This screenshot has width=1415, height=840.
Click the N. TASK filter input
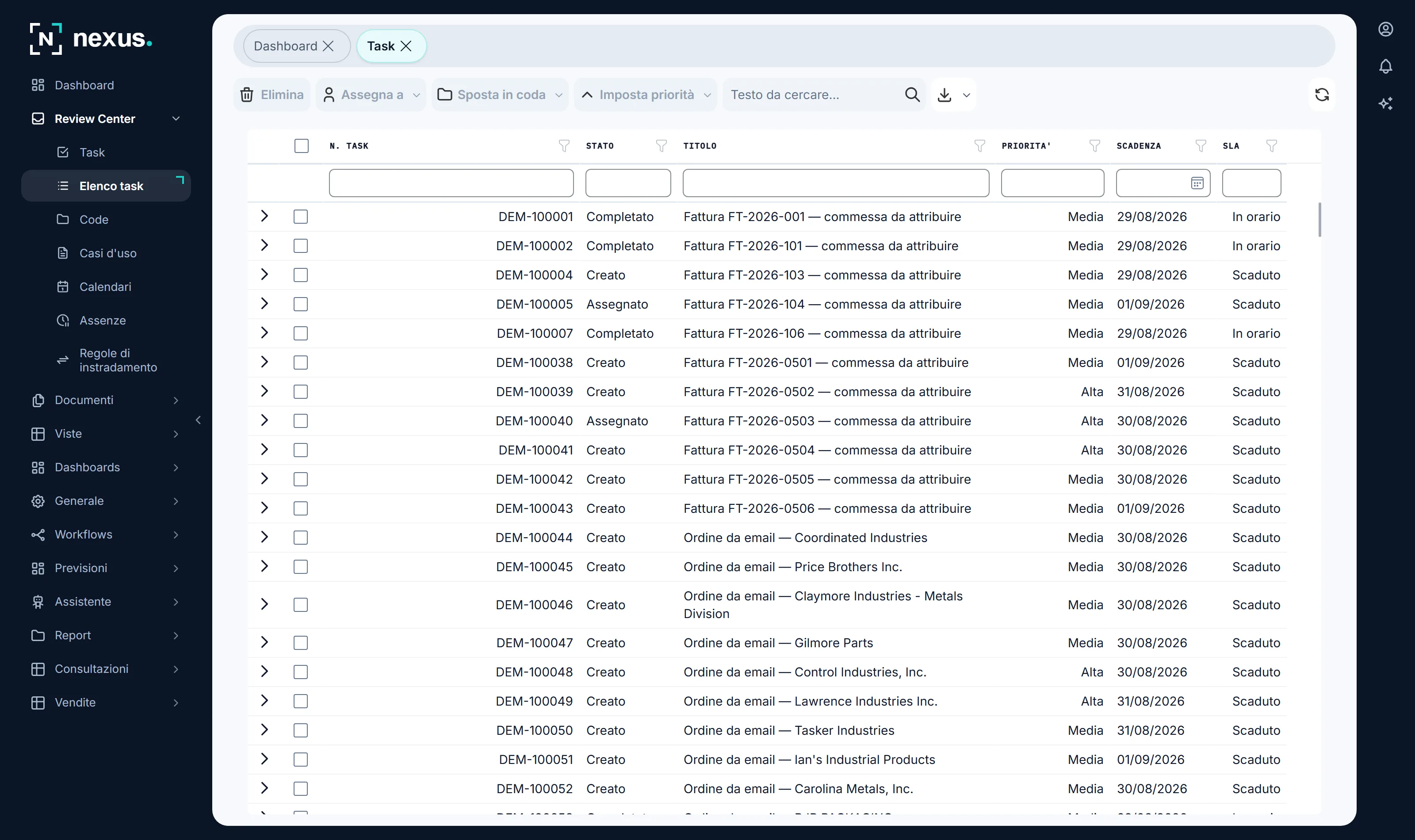[x=451, y=183]
